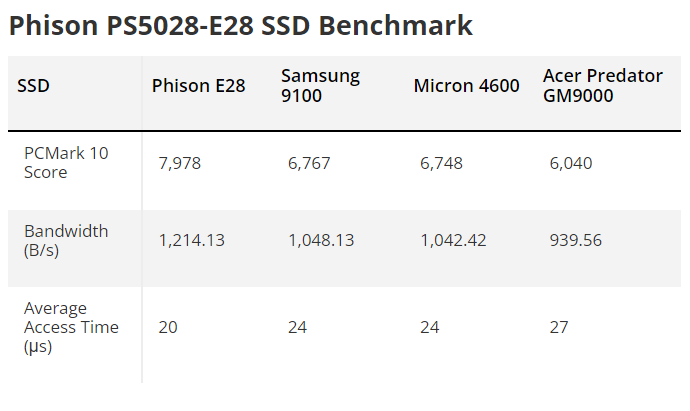Select the Samsung 9100 column header

(x=320, y=86)
